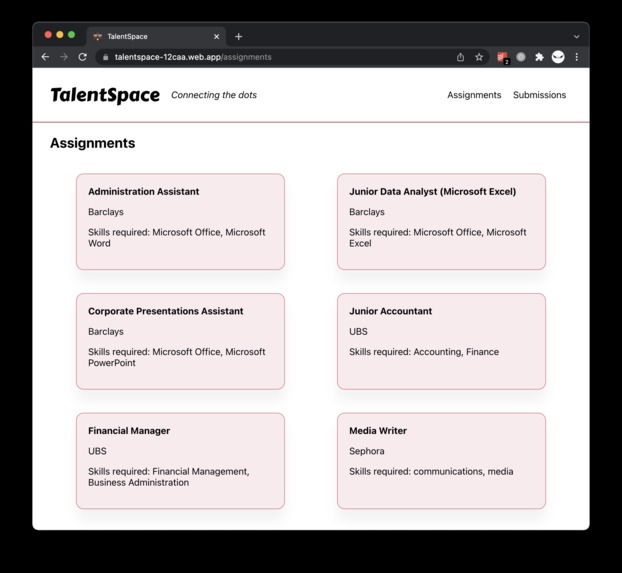622x573 pixels.
Task: Click the 'Connecting the dots' tagline
Action: pyautogui.click(x=214, y=95)
